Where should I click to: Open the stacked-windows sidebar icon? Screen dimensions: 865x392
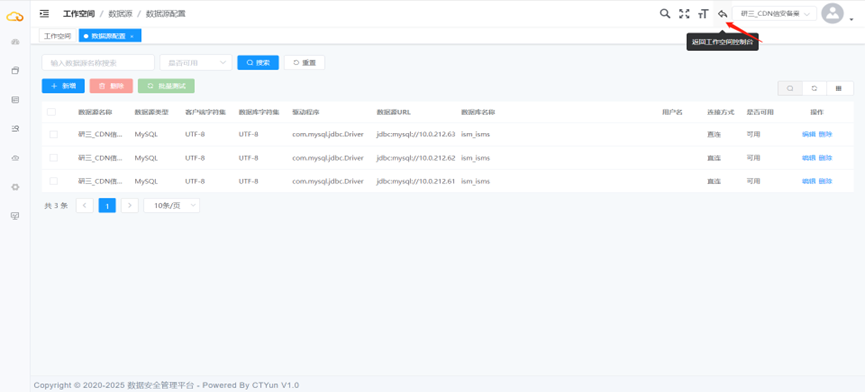pyautogui.click(x=15, y=71)
